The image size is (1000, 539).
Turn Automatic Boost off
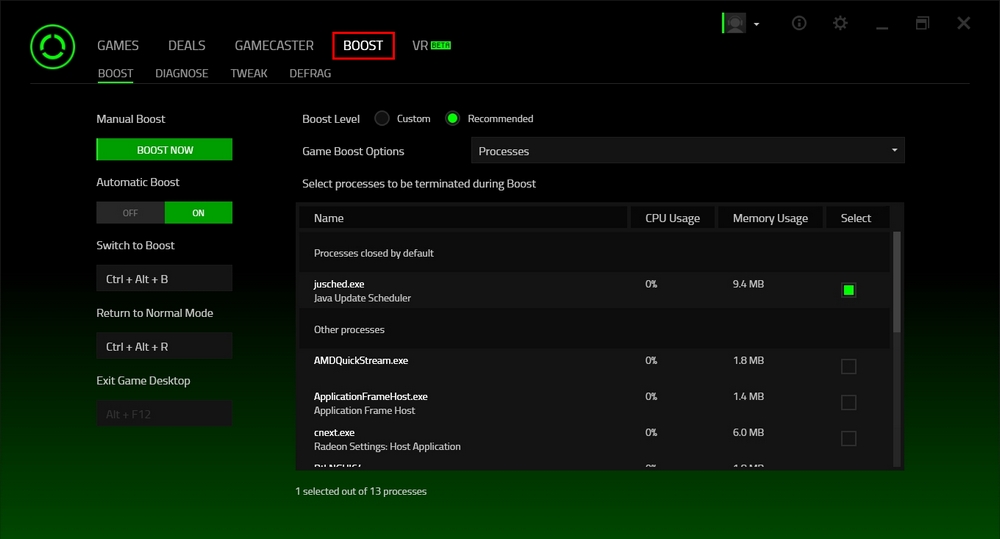click(x=130, y=213)
